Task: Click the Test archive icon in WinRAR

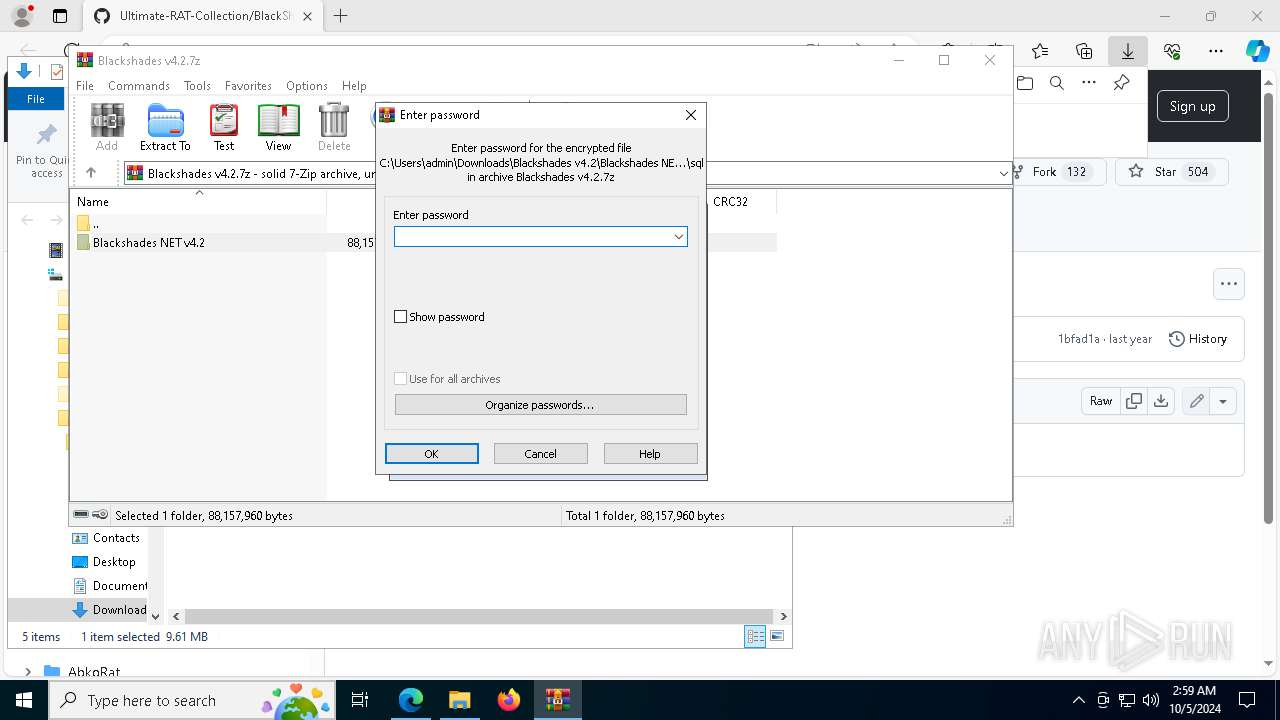Action: coord(224,127)
